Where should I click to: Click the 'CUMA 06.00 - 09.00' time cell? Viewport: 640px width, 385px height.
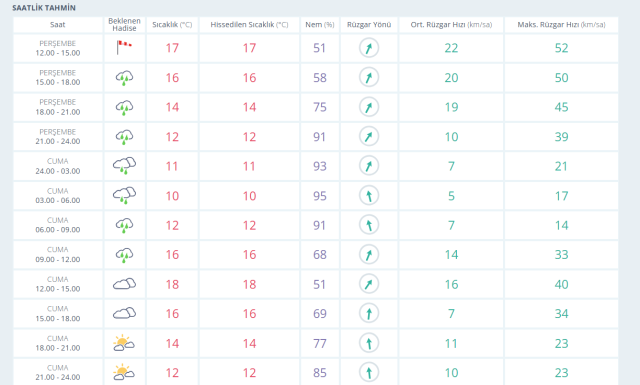pos(58,225)
